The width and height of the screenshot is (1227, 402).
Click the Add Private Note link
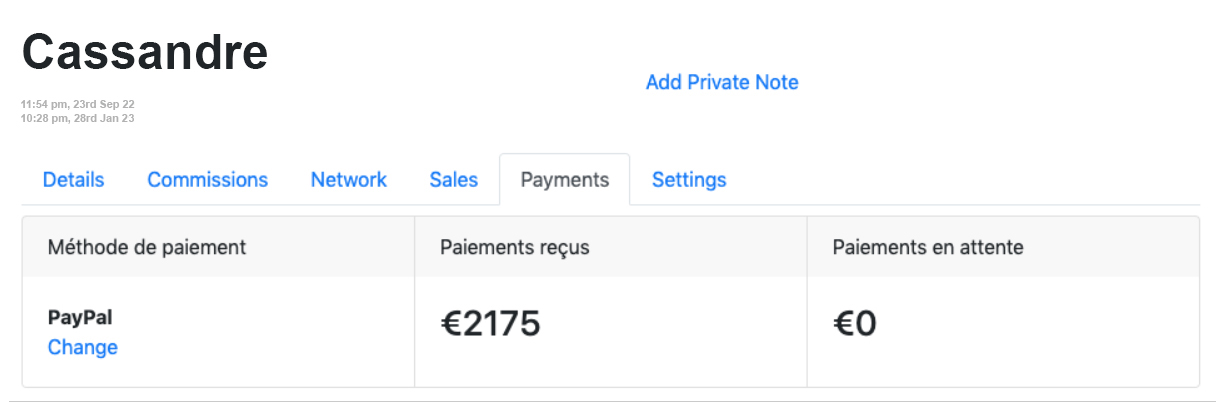click(x=722, y=82)
